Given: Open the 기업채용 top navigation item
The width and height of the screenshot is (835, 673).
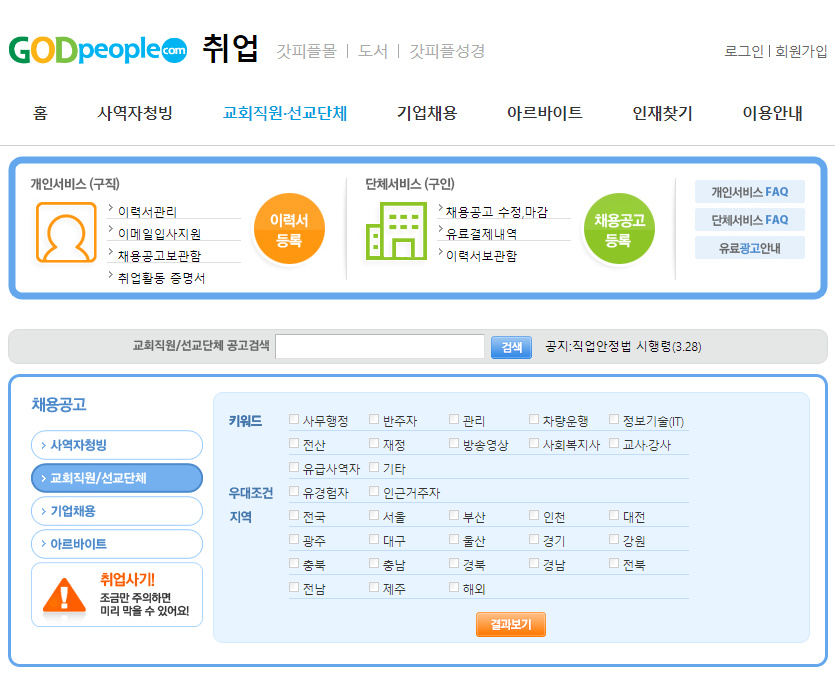Looking at the screenshot, I should click(427, 113).
